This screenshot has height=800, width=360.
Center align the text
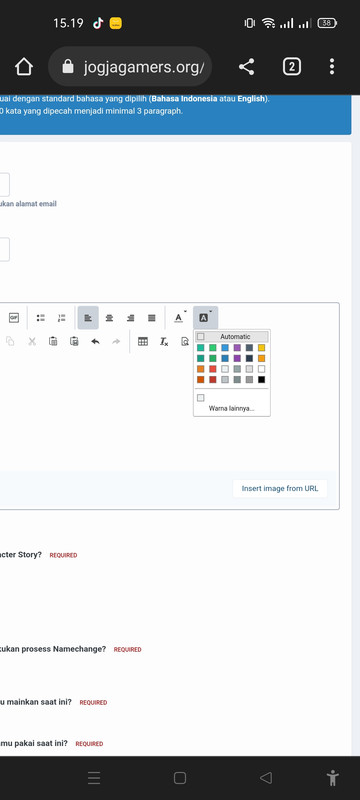(x=109, y=318)
